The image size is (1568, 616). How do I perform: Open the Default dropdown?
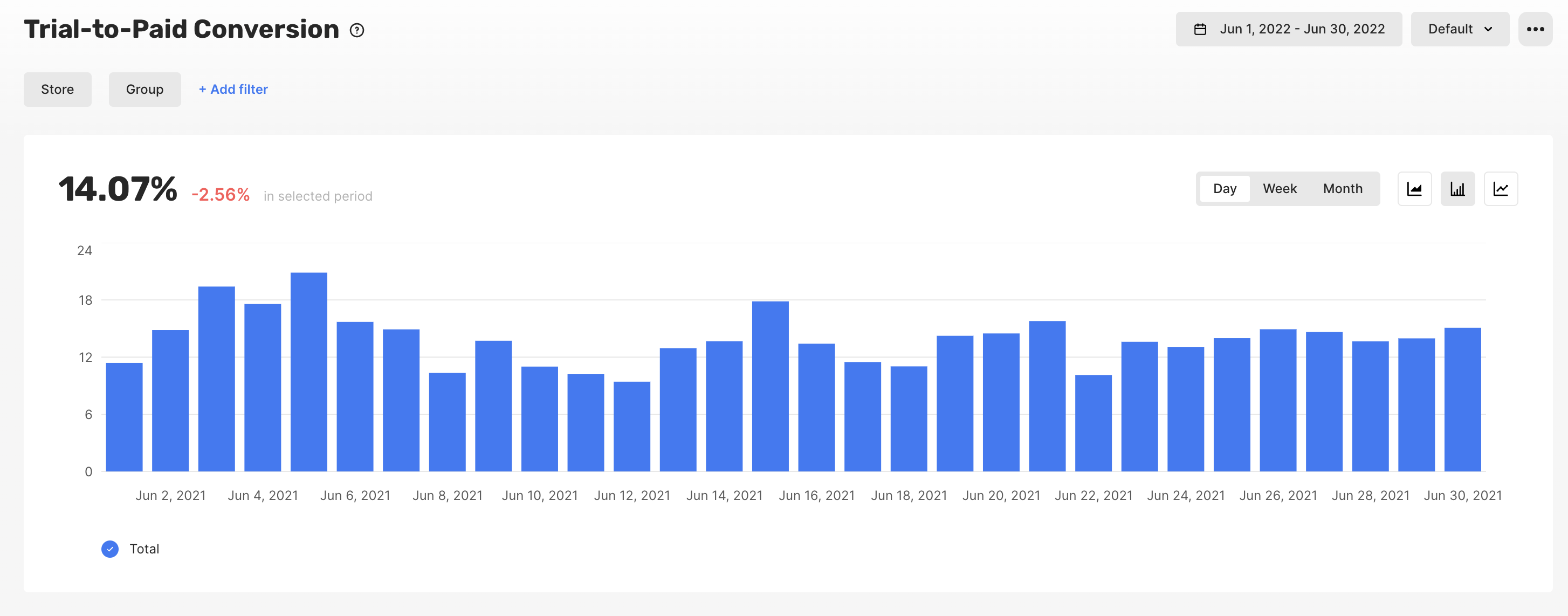click(x=1459, y=29)
